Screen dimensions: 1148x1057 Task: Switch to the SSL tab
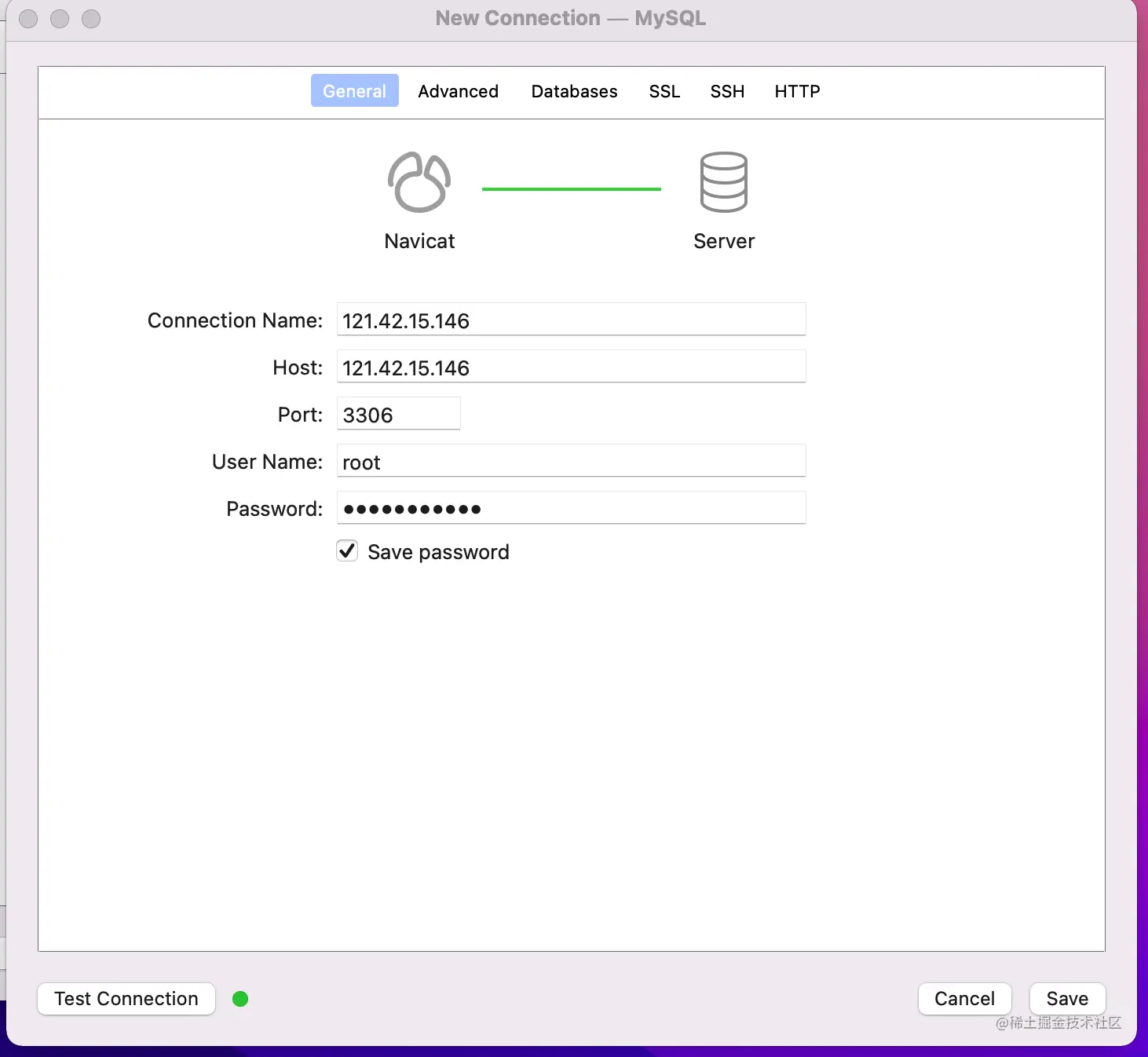[x=664, y=91]
